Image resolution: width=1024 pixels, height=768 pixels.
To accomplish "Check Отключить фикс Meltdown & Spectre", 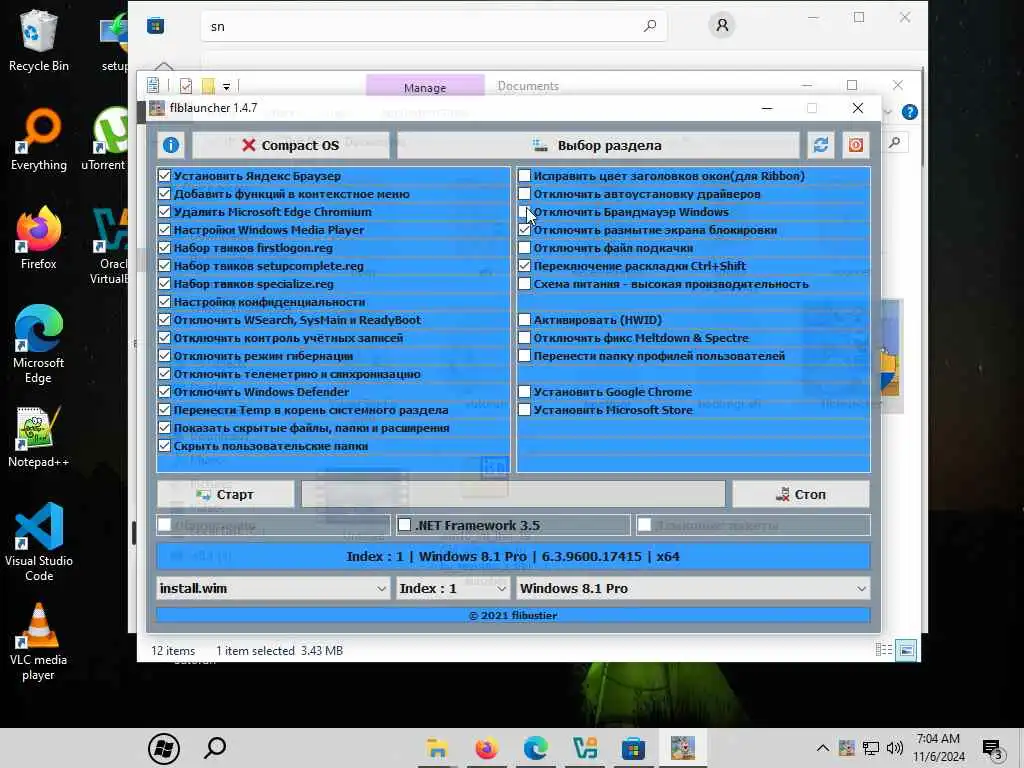I will (x=524, y=338).
